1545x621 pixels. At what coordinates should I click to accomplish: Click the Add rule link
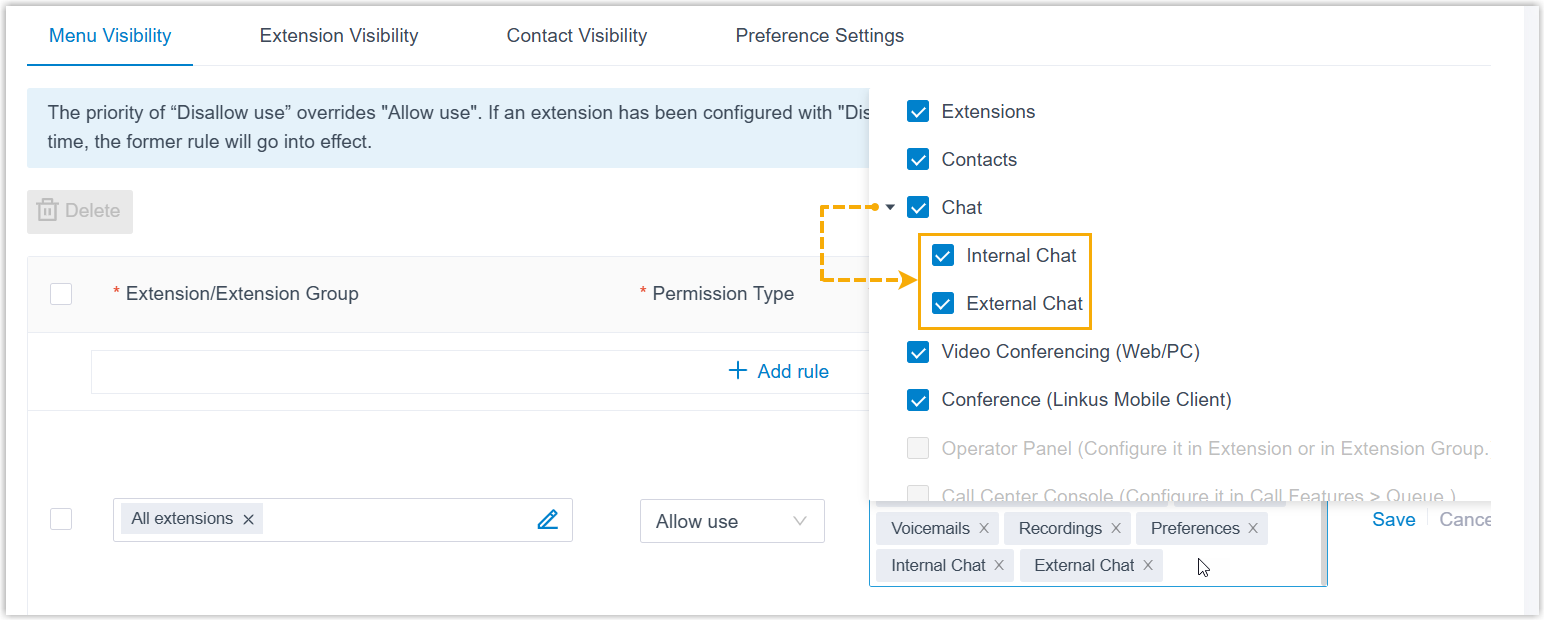(x=779, y=372)
